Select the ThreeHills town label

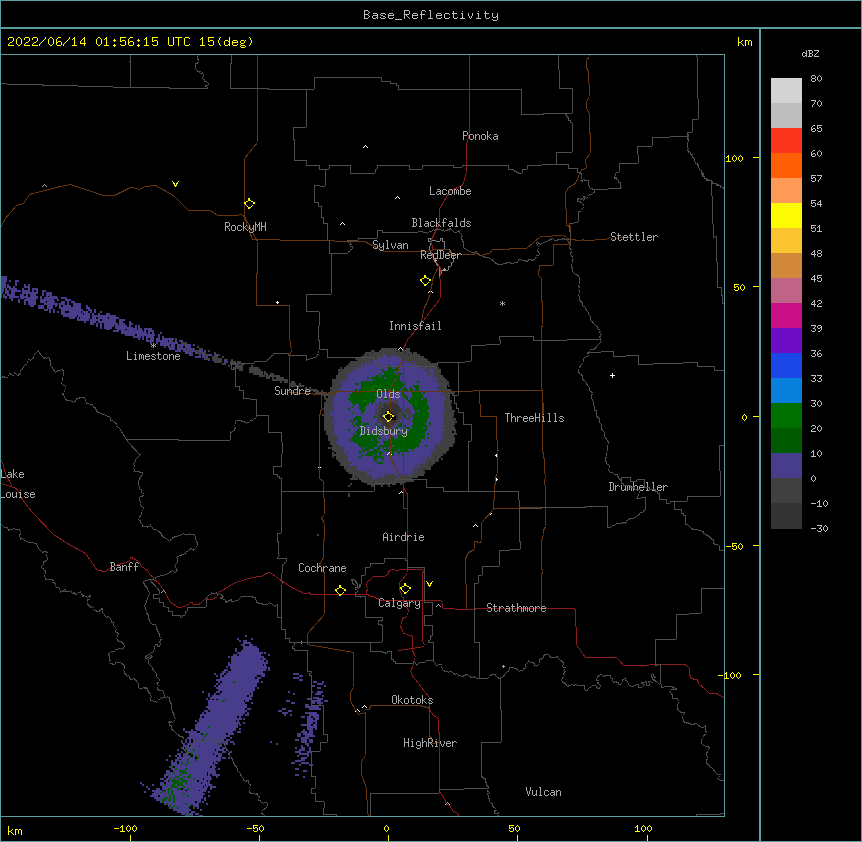point(534,418)
